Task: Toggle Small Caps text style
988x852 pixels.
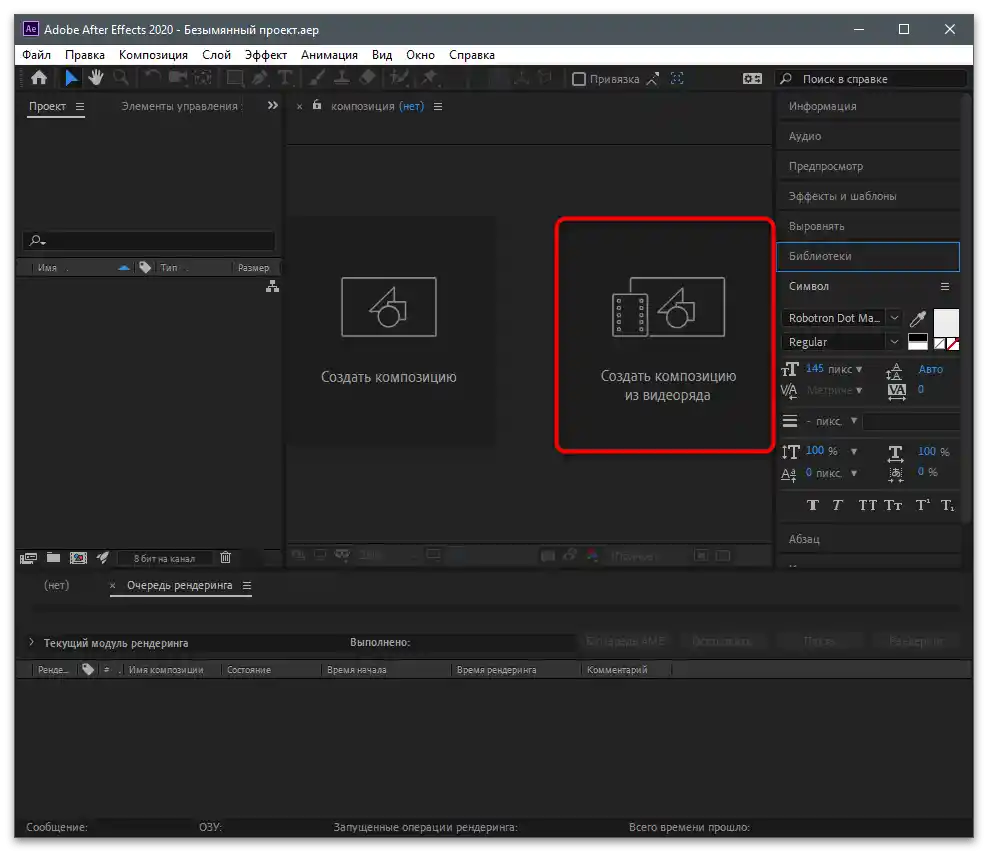Action: (x=893, y=505)
